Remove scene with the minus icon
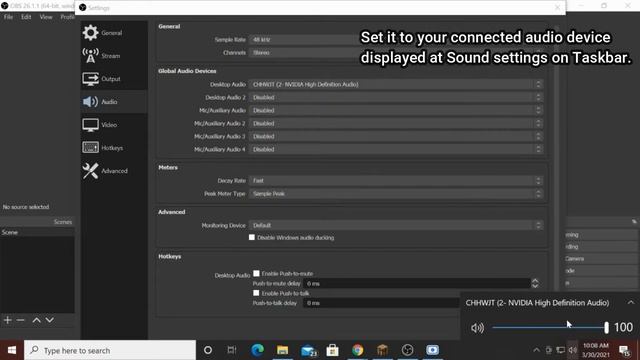Screen dimensions: 640x360 pyautogui.click(x=20, y=320)
